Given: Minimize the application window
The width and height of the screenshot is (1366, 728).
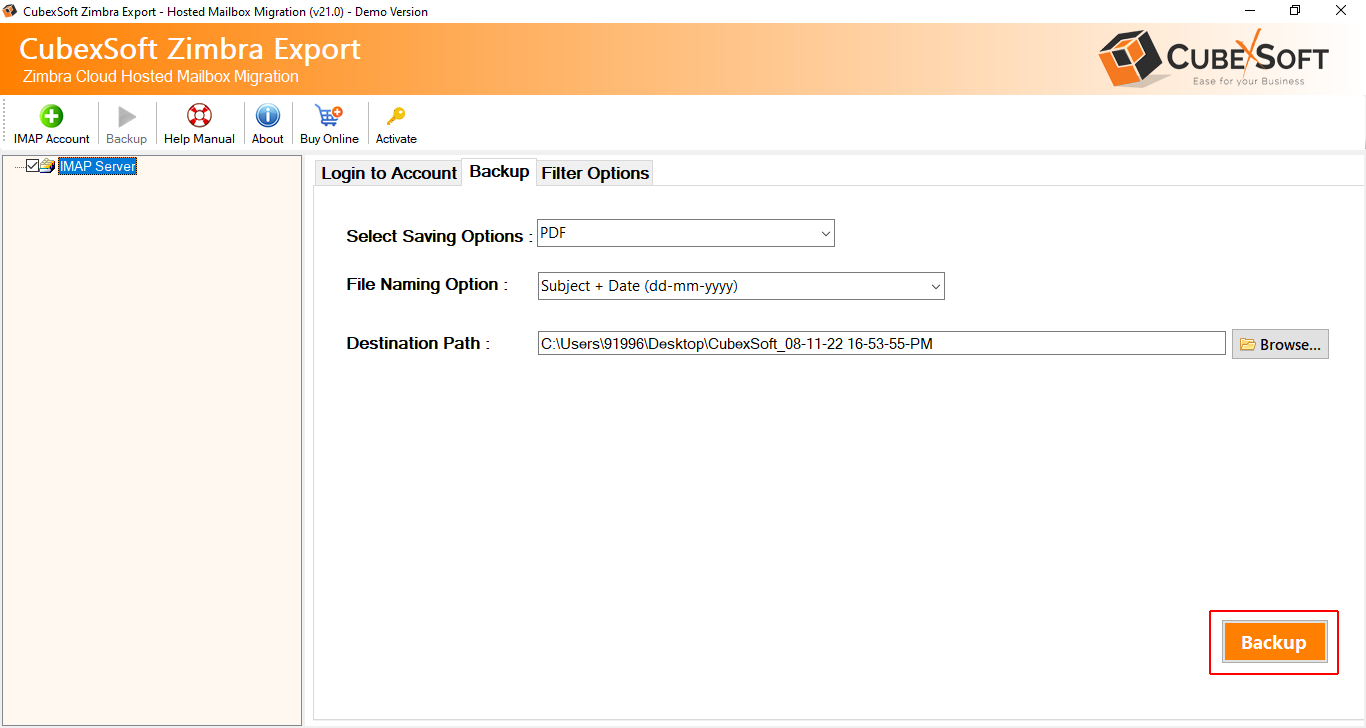Looking at the screenshot, I should 1250,11.
